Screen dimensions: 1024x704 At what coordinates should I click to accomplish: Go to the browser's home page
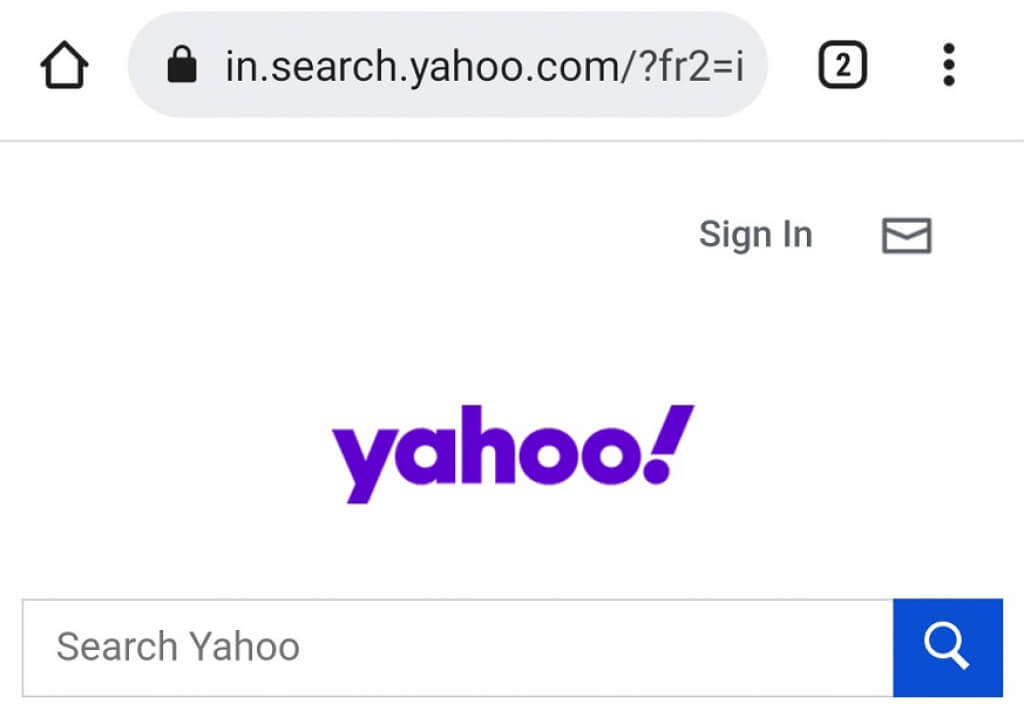click(x=64, y=67)
